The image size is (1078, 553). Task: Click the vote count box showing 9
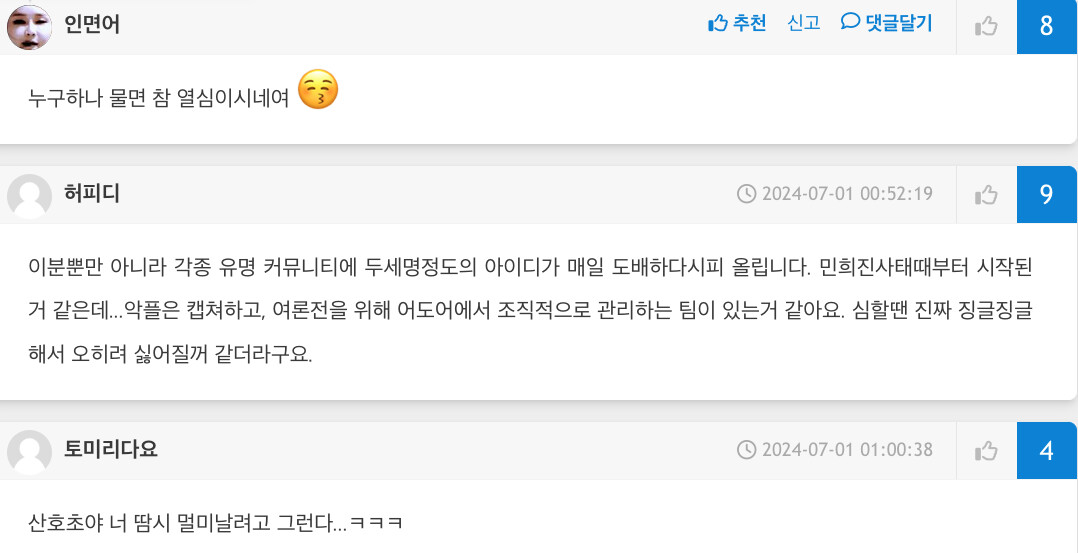[x=1046, y=194]
